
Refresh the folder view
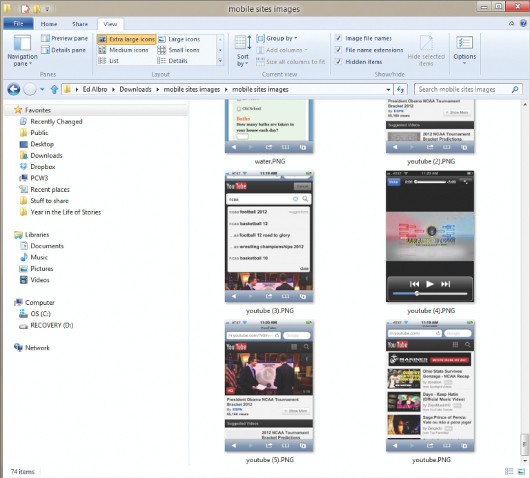click(401, 90)
